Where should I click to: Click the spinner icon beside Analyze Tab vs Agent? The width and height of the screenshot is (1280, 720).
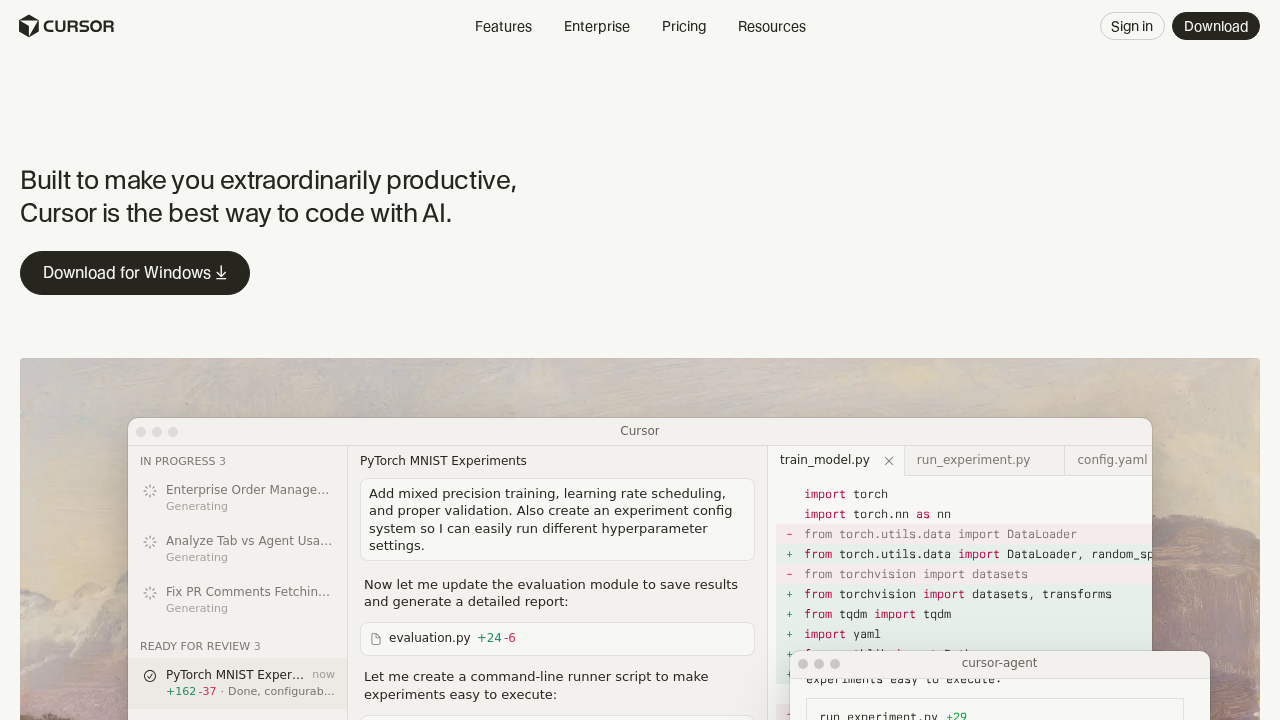(147, 541)
